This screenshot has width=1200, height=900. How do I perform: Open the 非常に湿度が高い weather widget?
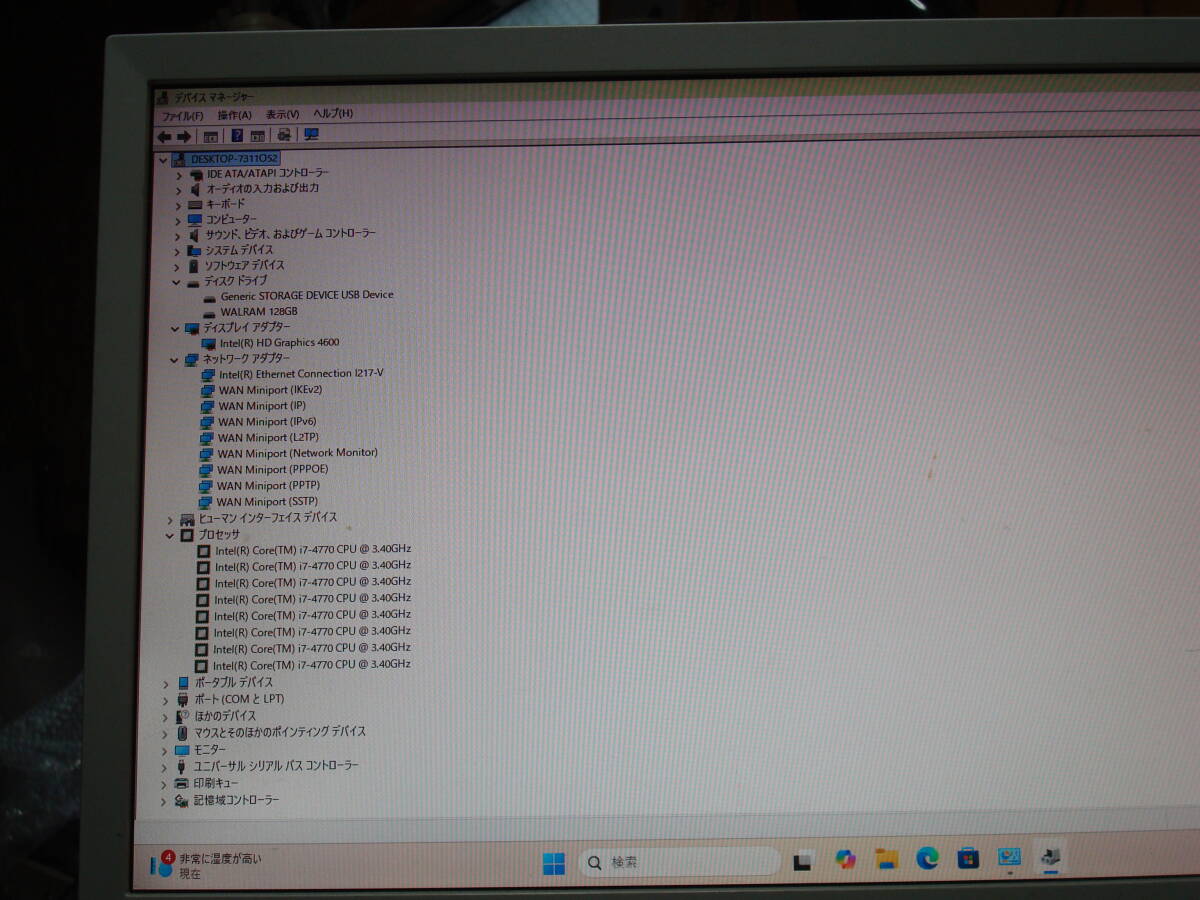point(206,865)
